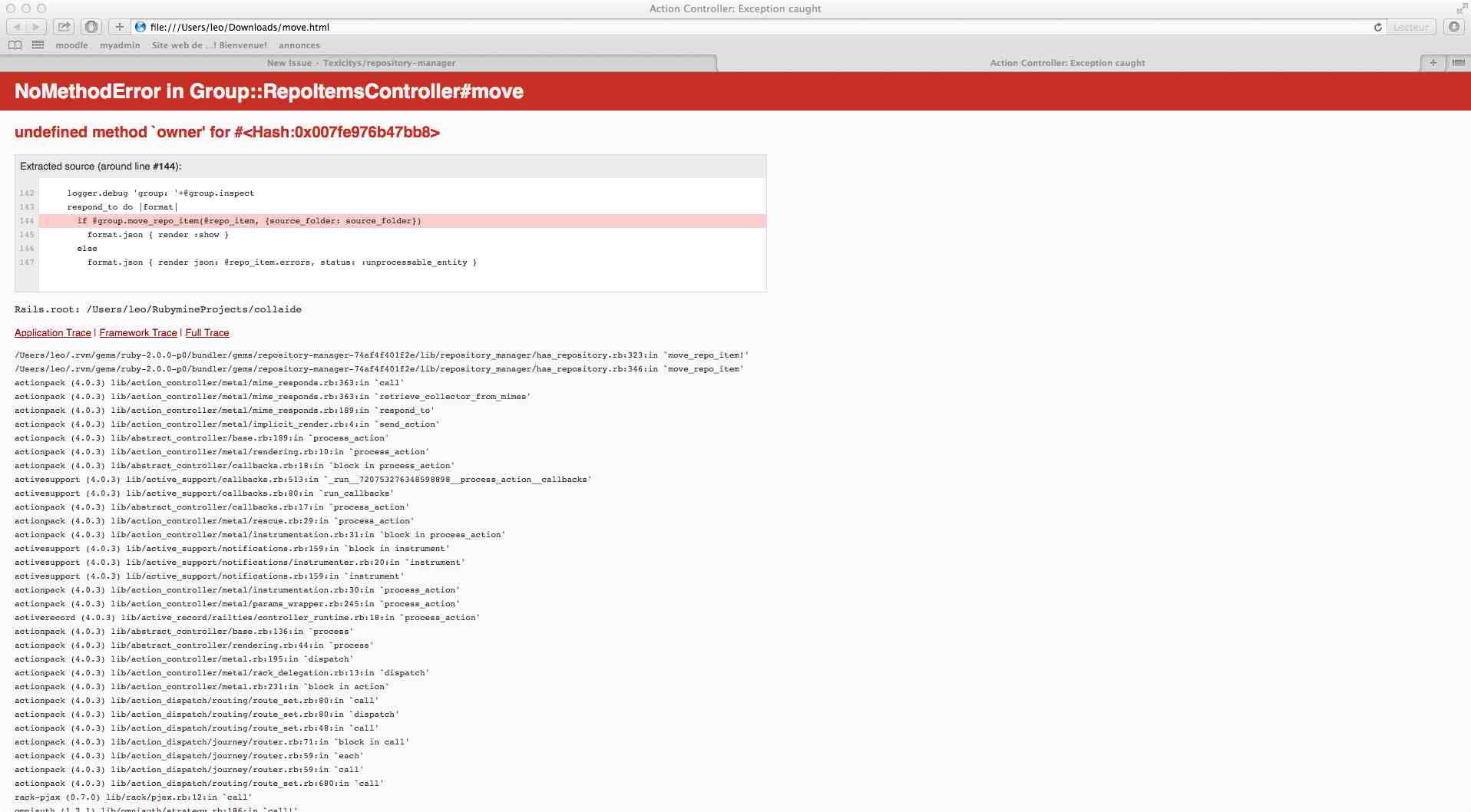The width and height of the screenshot is (1471, 812).
Task: Click has_repository.rb:323 trace line
Action: tap(382, 355)
